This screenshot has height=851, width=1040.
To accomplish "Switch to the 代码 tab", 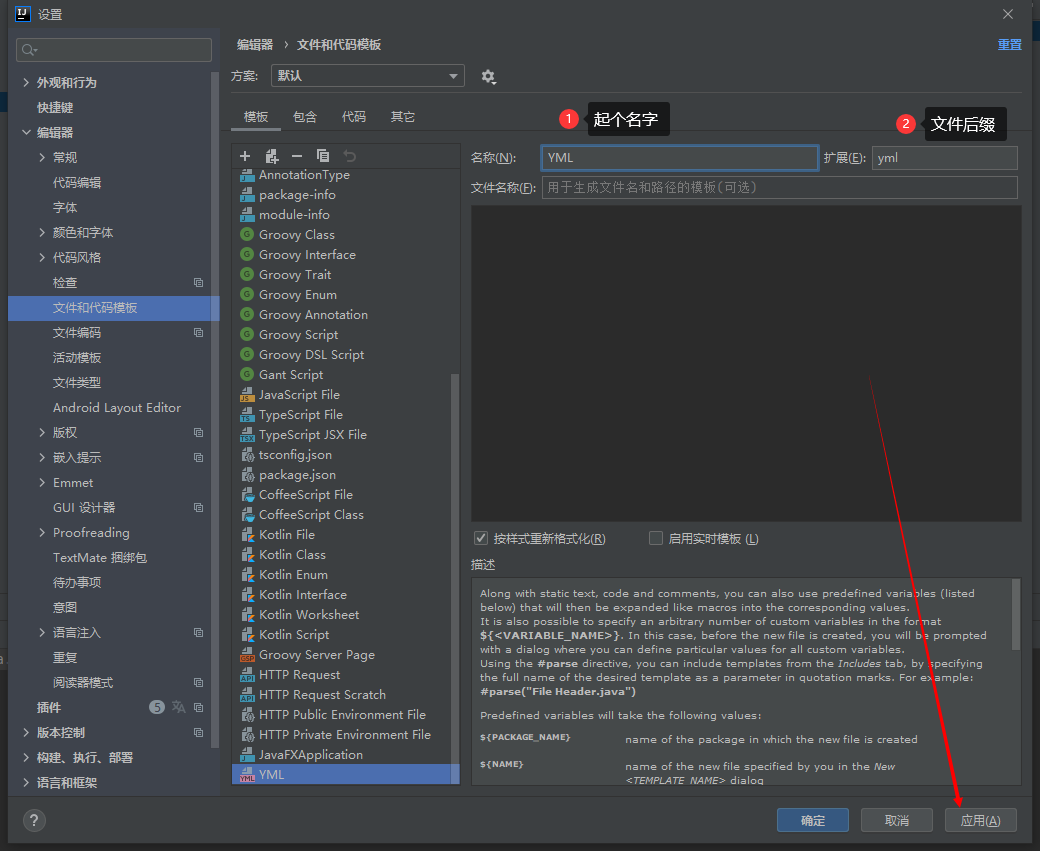I will [354, 117].
